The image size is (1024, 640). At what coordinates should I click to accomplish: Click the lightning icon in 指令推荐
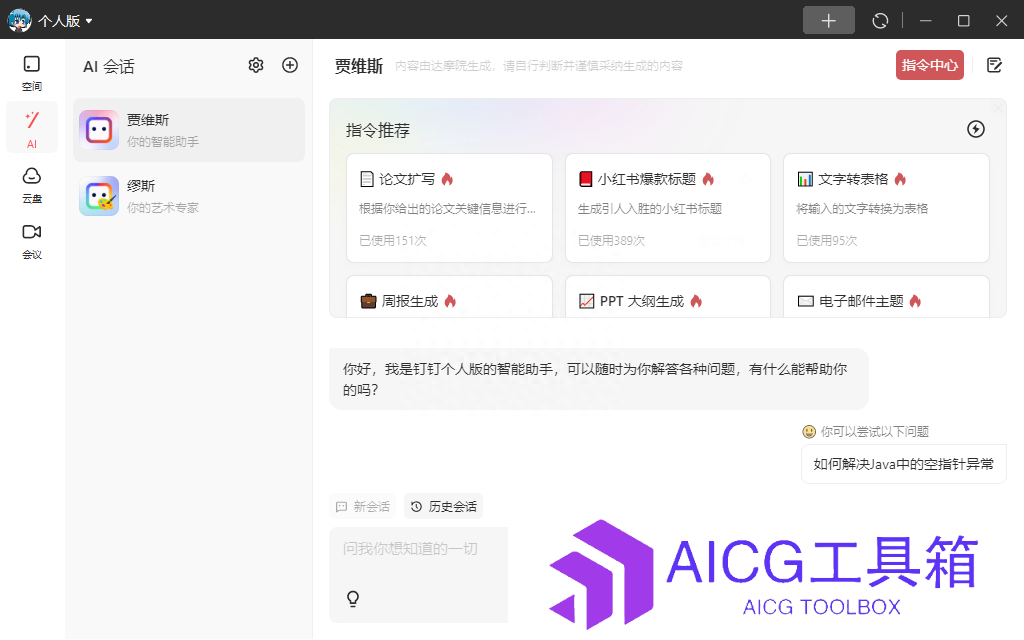click(976, 129)
